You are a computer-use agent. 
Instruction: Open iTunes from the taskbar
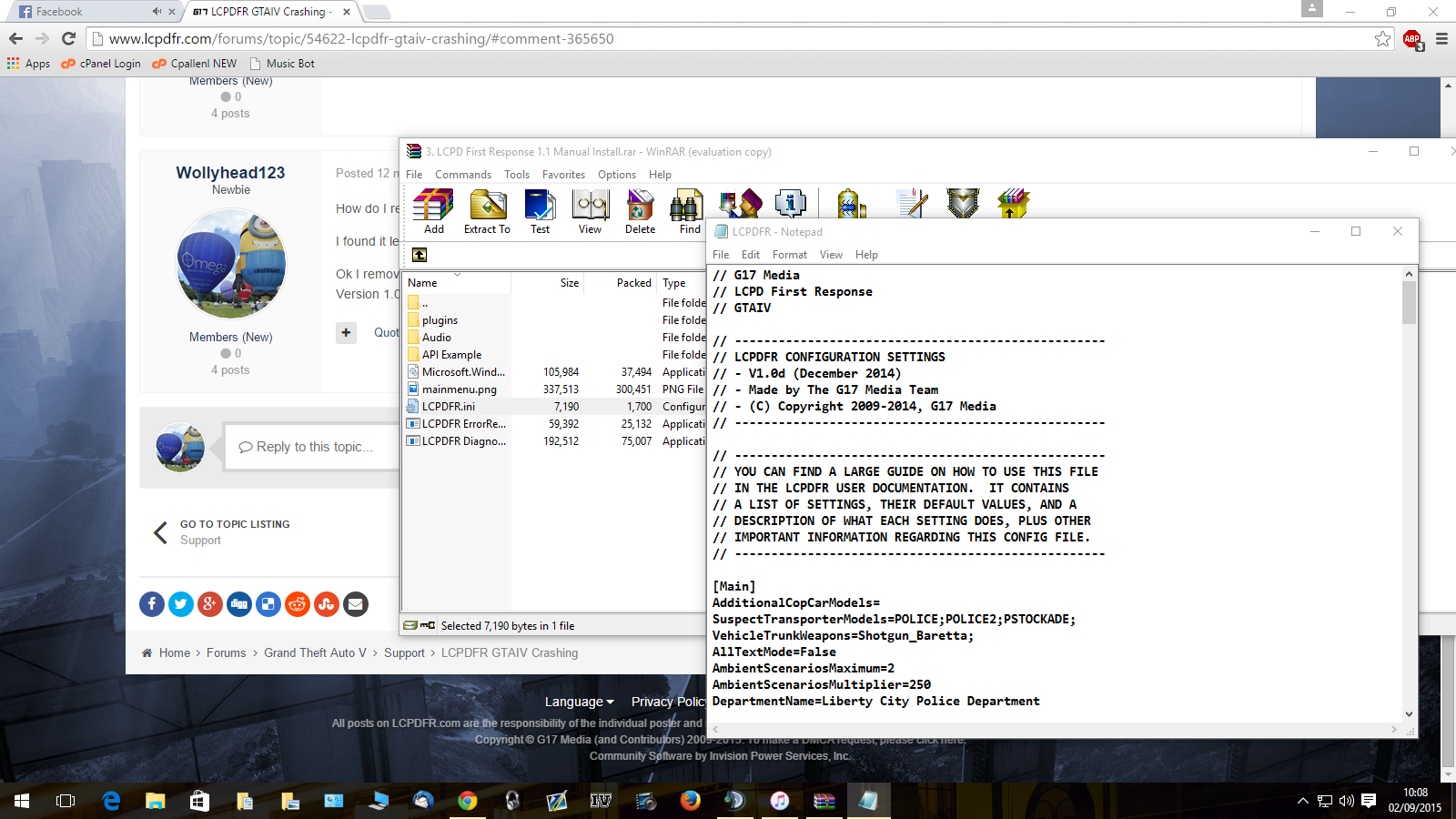click(780, 801)
